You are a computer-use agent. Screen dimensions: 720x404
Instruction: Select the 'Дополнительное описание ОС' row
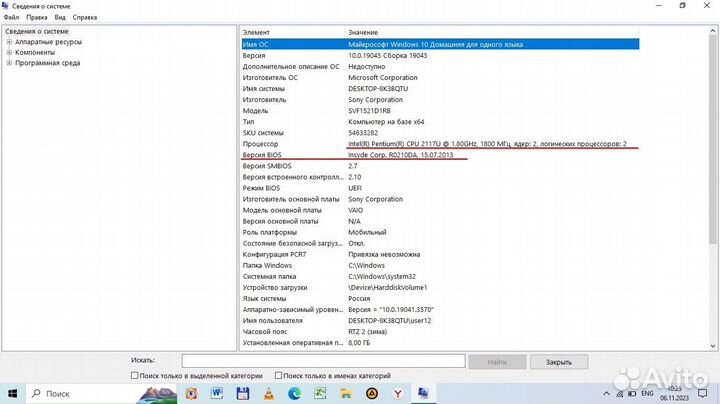440,67
